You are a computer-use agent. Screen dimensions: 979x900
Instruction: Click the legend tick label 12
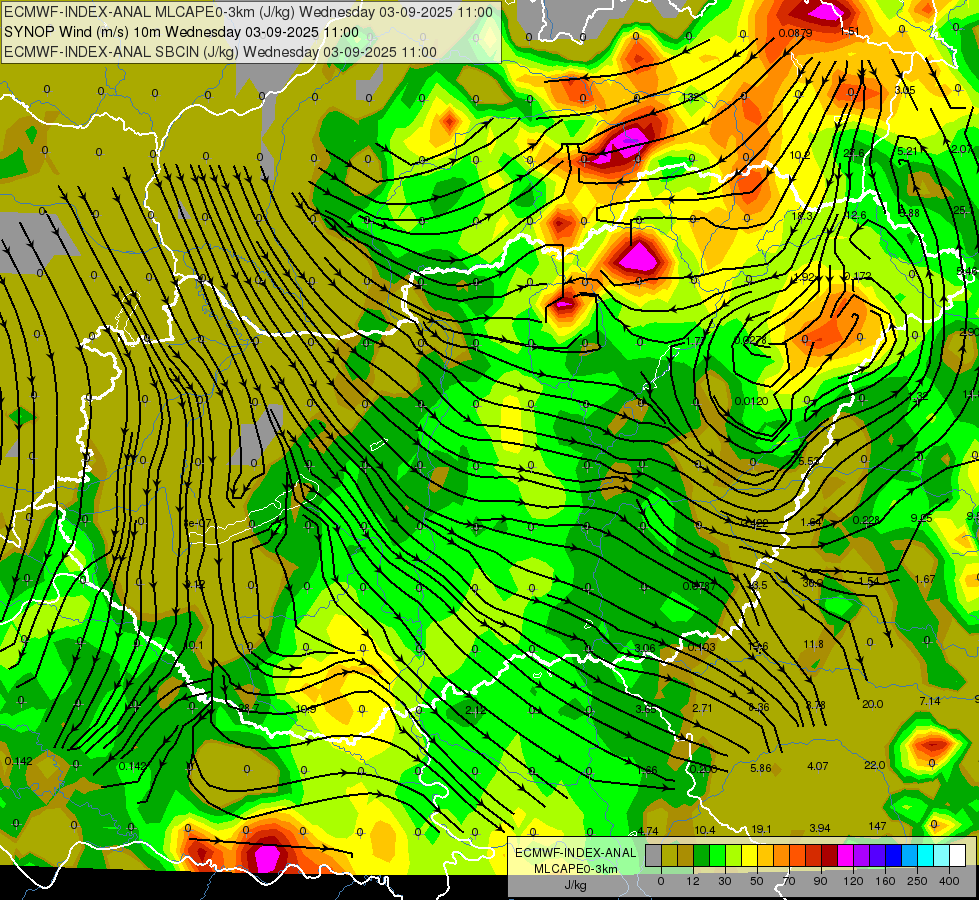[x=693, y=881]
